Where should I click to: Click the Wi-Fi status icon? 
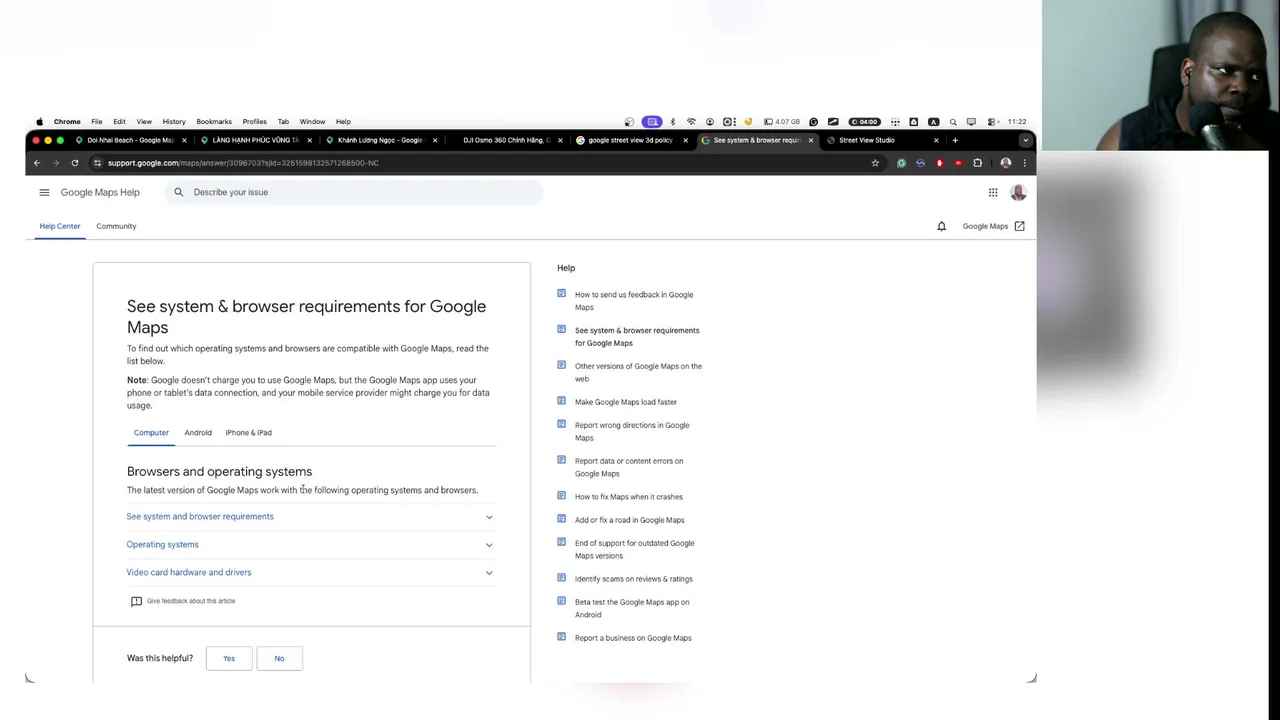[x=690, y=122]
